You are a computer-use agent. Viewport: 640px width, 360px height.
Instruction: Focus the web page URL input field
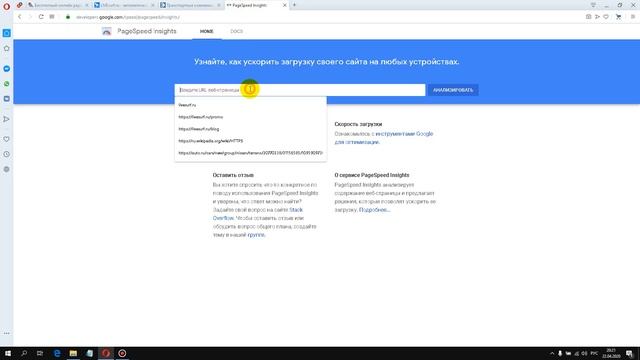pos(300,90)
